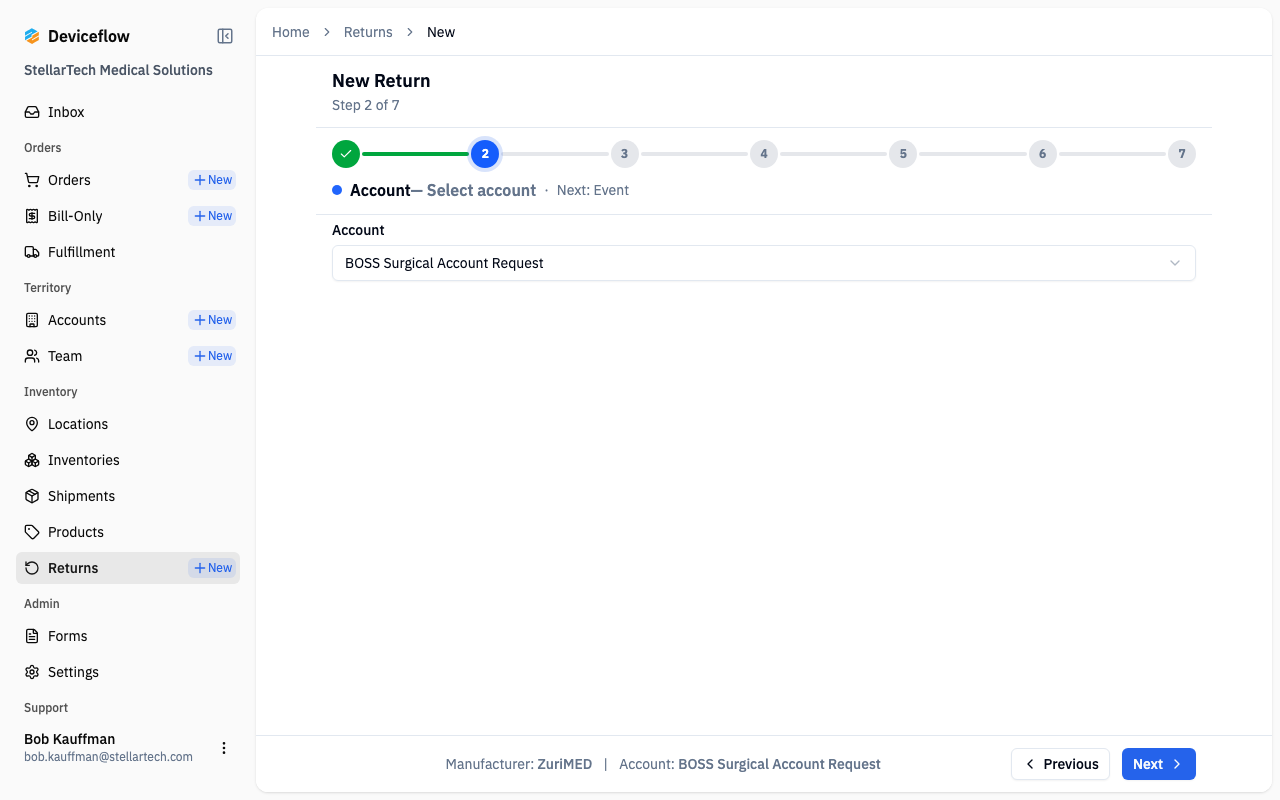Viewport: 1280px width, 800px height.
Task: Click 'Bob Kauffman' user name
Action: pyautogui.click(x=70, y=739)
